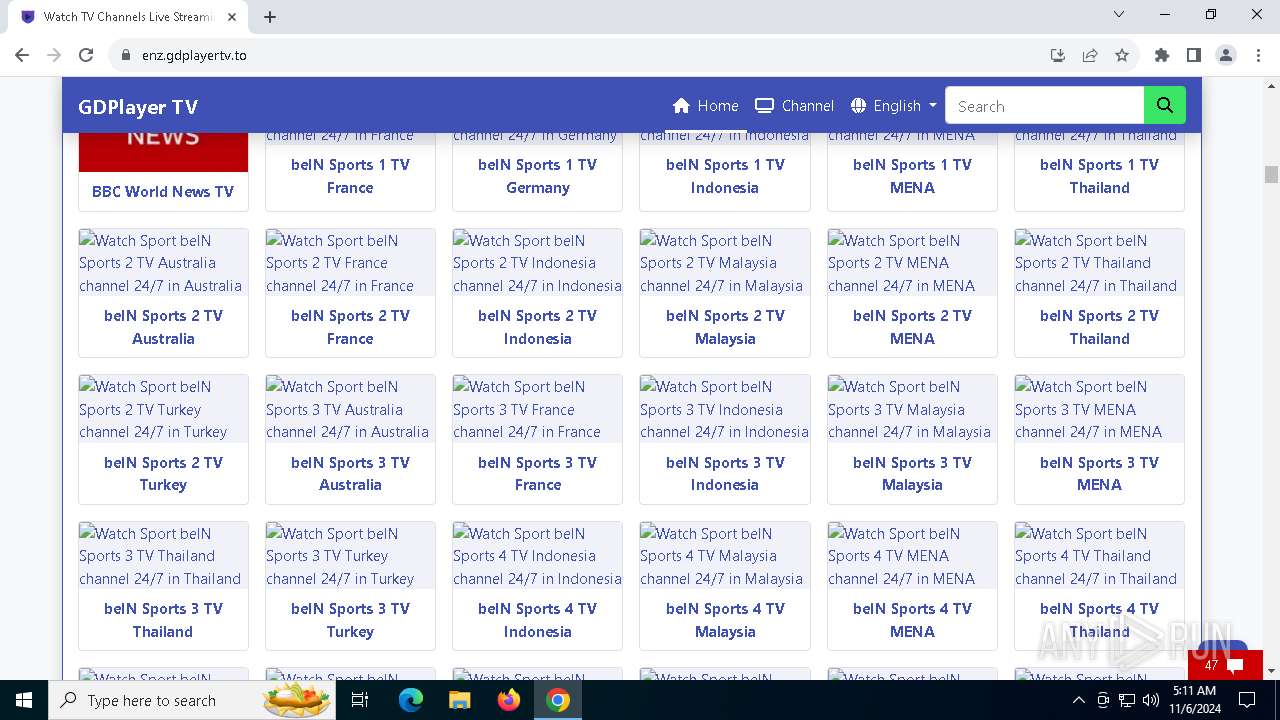Open Chrome three-dot menu
Image resolution: width=1280 pixels, height=720 pixels.
click(1257, 55)
